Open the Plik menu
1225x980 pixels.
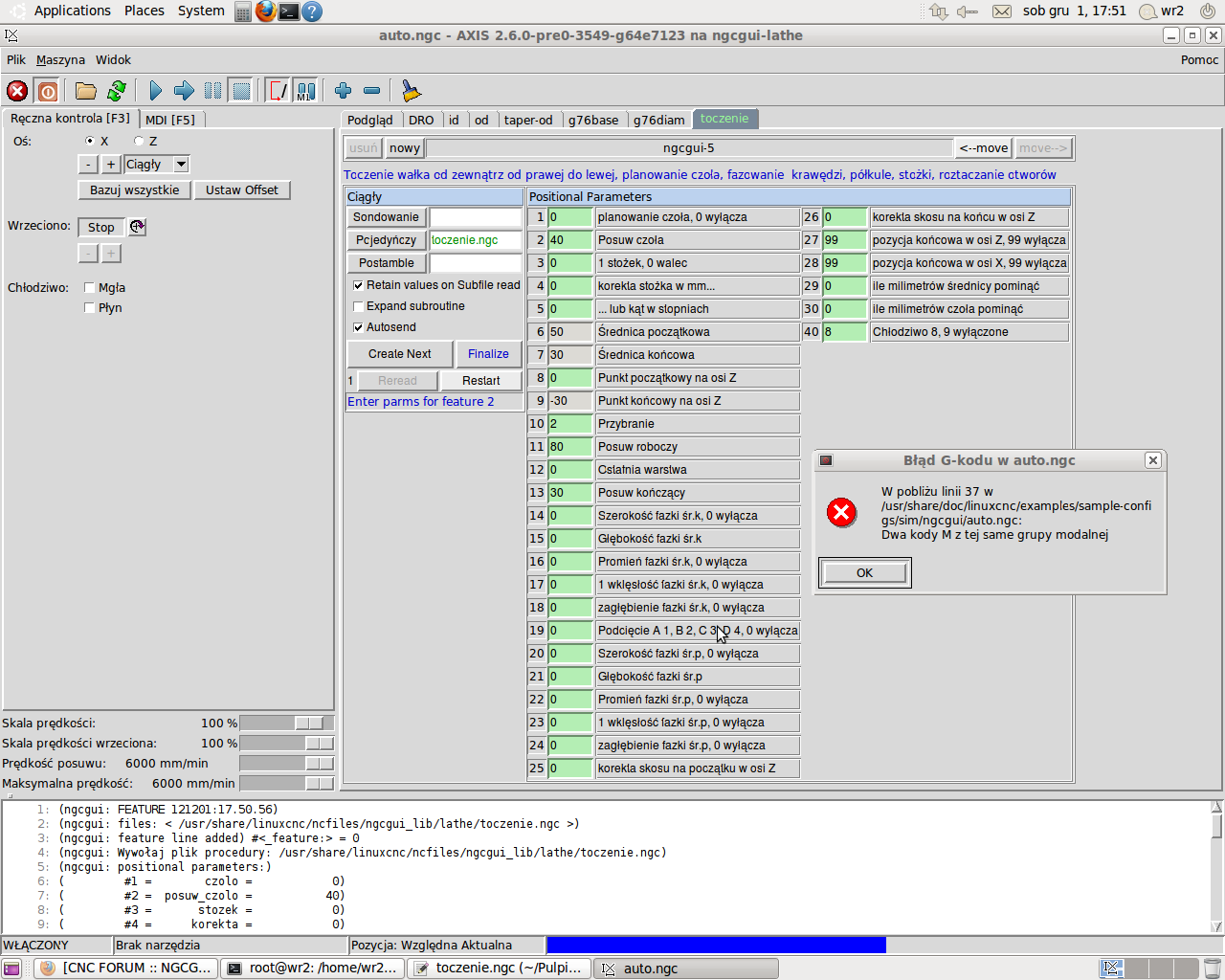tap(16, 60)
